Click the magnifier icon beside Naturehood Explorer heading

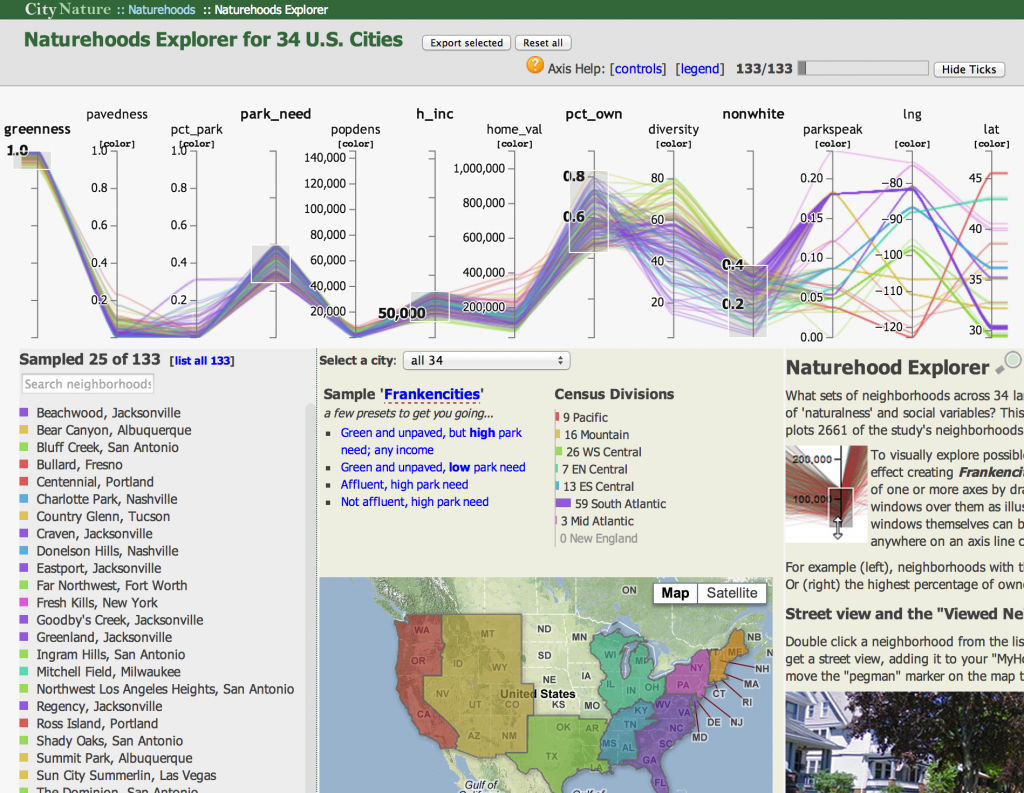(x=1008, y=363)
